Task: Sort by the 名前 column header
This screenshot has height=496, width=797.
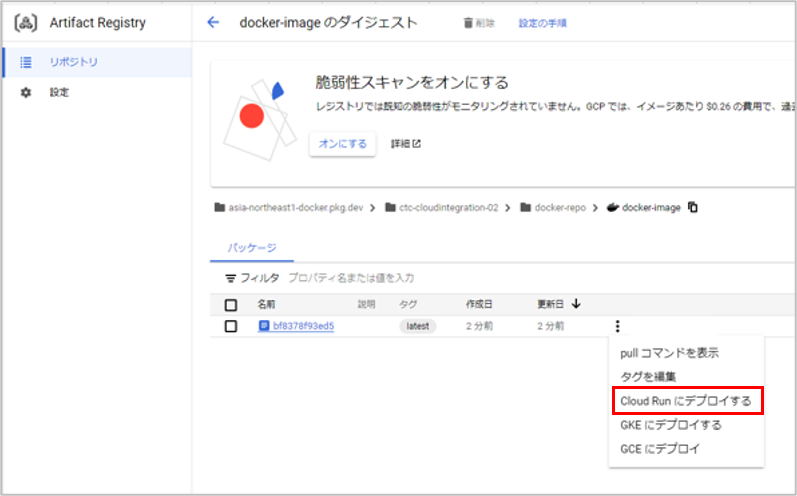Action: (x=266, y=304)
